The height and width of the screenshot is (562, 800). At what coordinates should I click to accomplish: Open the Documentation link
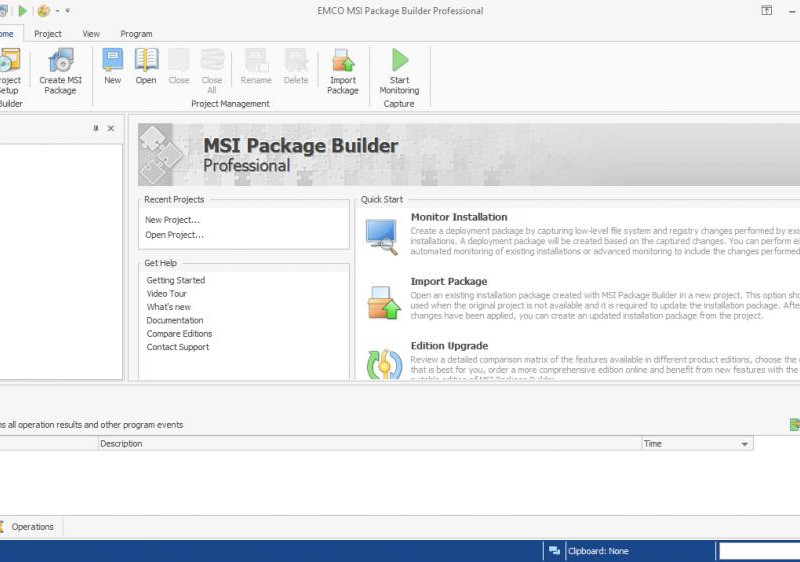pos(175,320)
